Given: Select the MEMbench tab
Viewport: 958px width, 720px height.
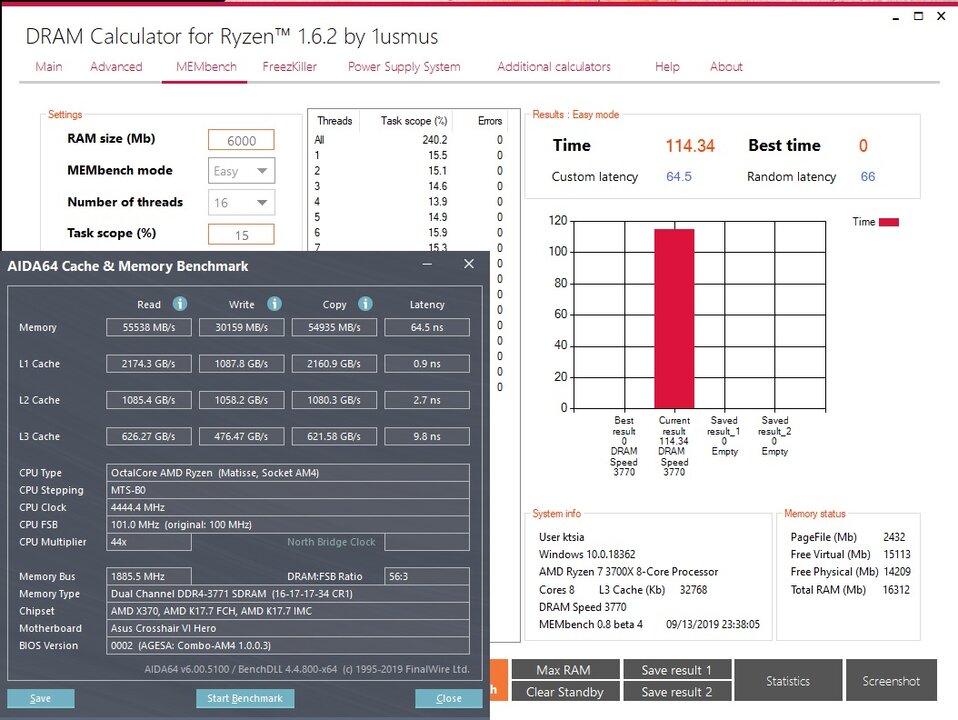Looking at the screenshot, I should pyautogui.click(x=206, y=67).
